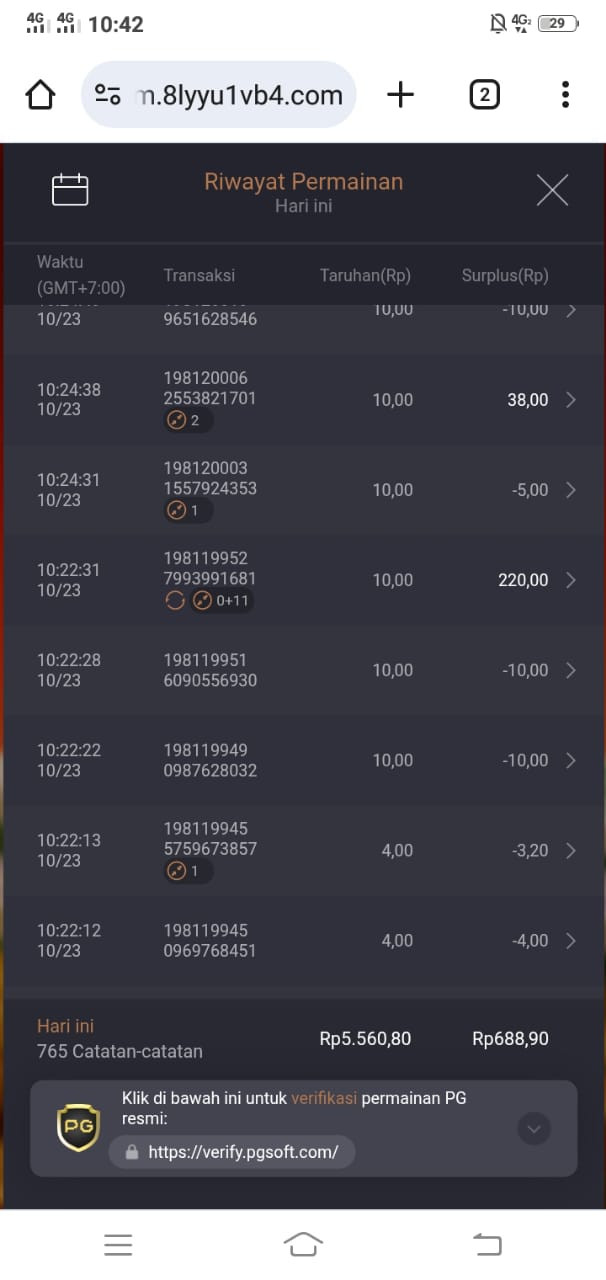
Task: Tap the browser home icon
Action: coord(40,95)
